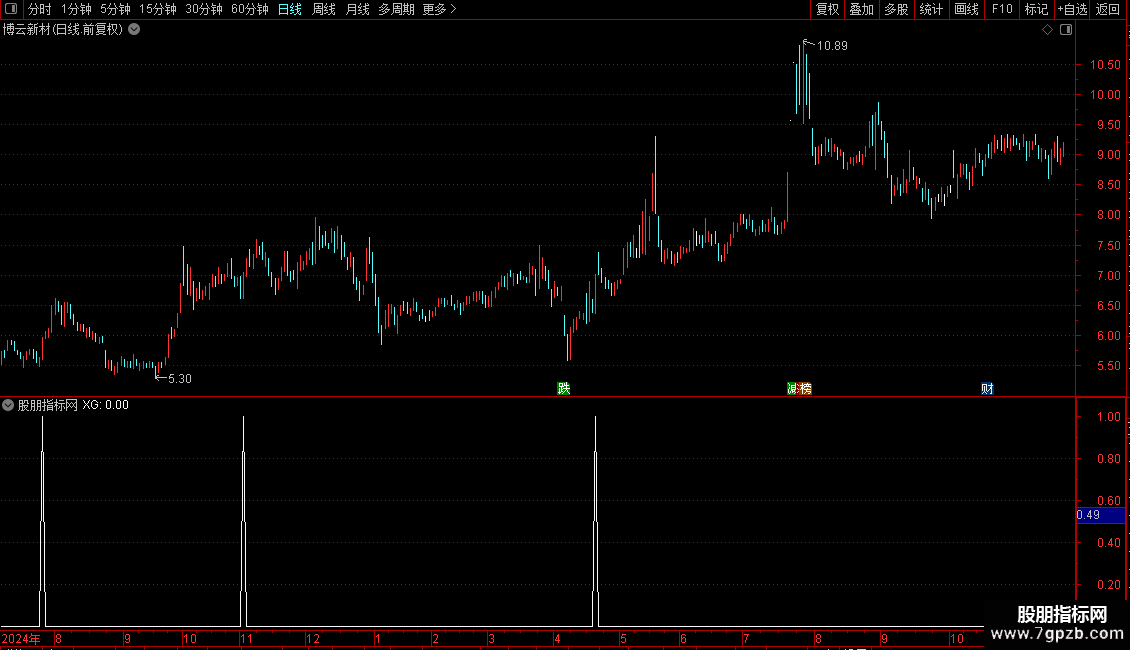Screen dimensions: 1130x650
Task: Toggle the sidebar panel icon at top-left
Action: pos(11,9)
